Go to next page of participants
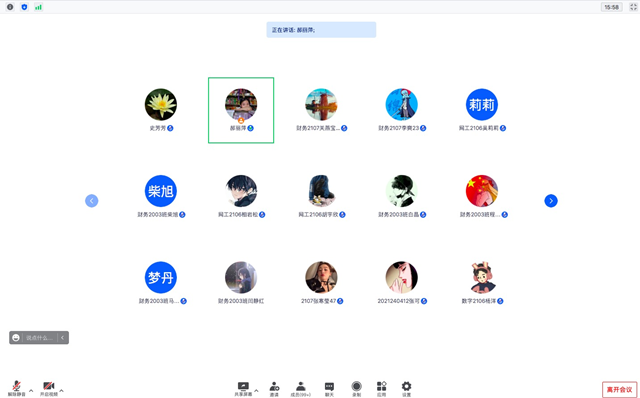This screenshot has height=398, width=640. pyautogui.click(x=551, y=200)
